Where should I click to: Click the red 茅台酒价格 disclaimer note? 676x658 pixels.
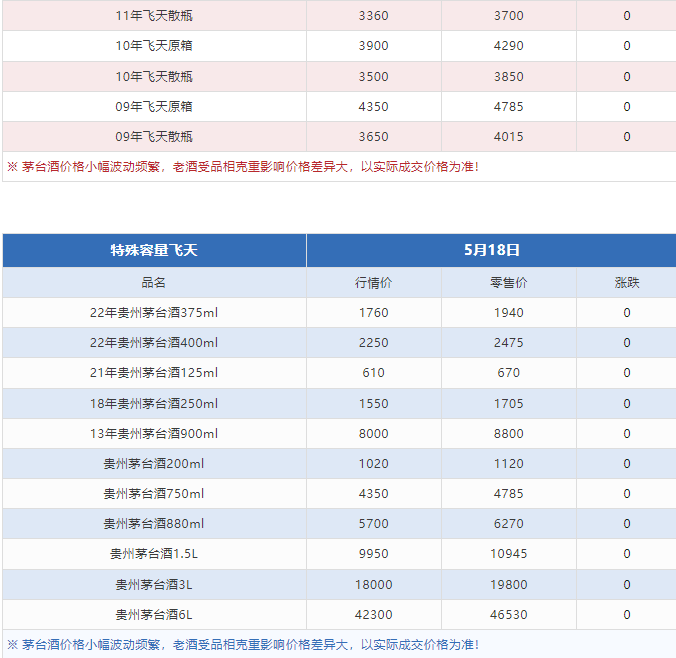(x=243, y=167)
